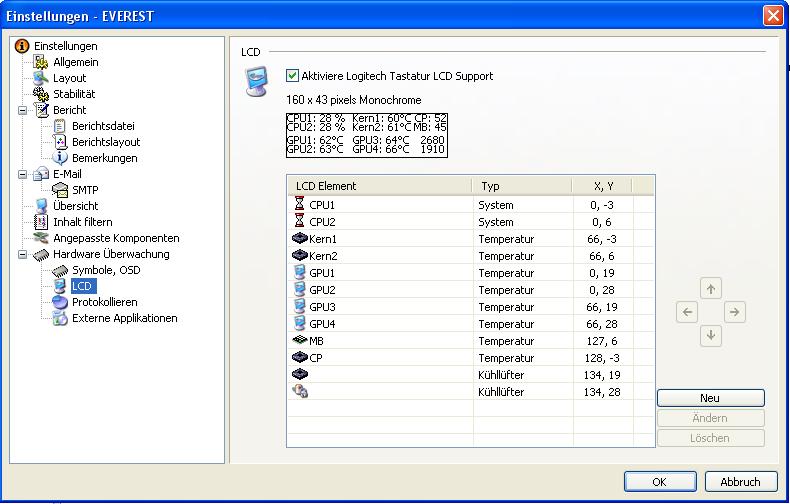Click the Berichtslayout icon
790x504 pixels.
point(59,142)
